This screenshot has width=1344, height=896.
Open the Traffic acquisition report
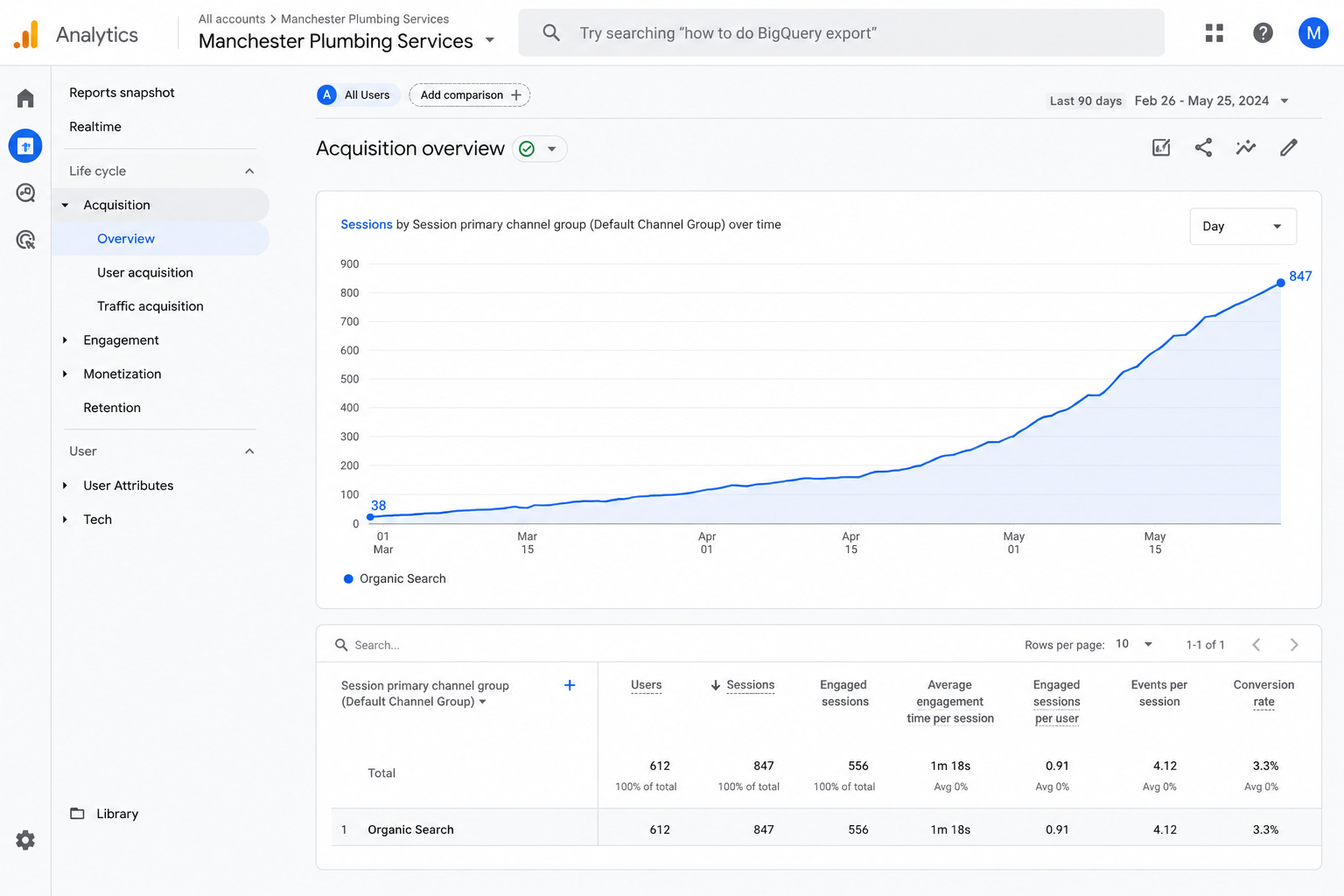pos(150,306)
